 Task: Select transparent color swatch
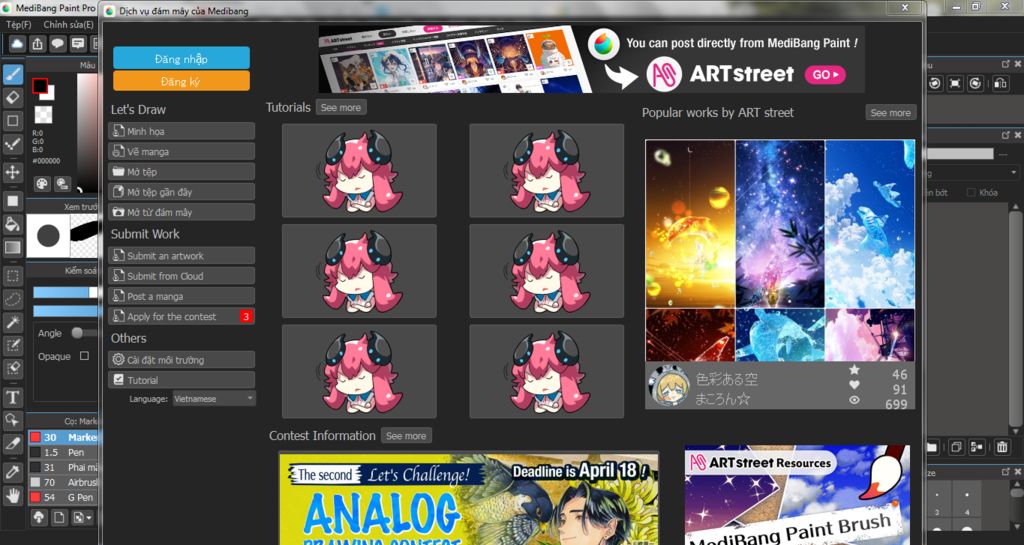43,115
